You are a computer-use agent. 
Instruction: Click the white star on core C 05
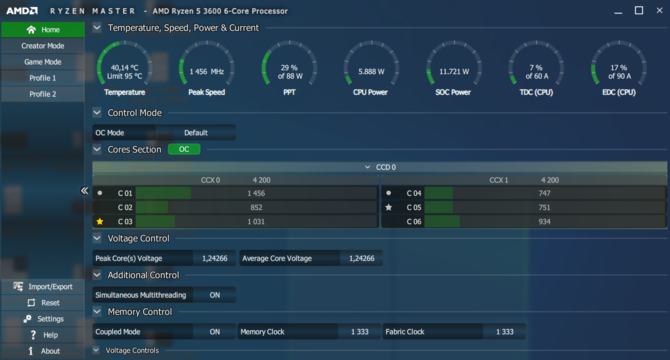pyautogui.click(x=388, y=207)
